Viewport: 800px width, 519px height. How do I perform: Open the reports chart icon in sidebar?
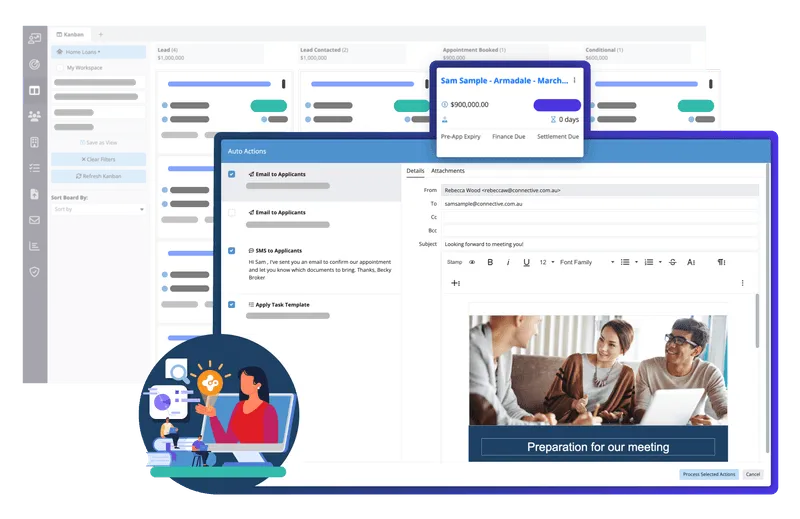(x=35, y=246)
